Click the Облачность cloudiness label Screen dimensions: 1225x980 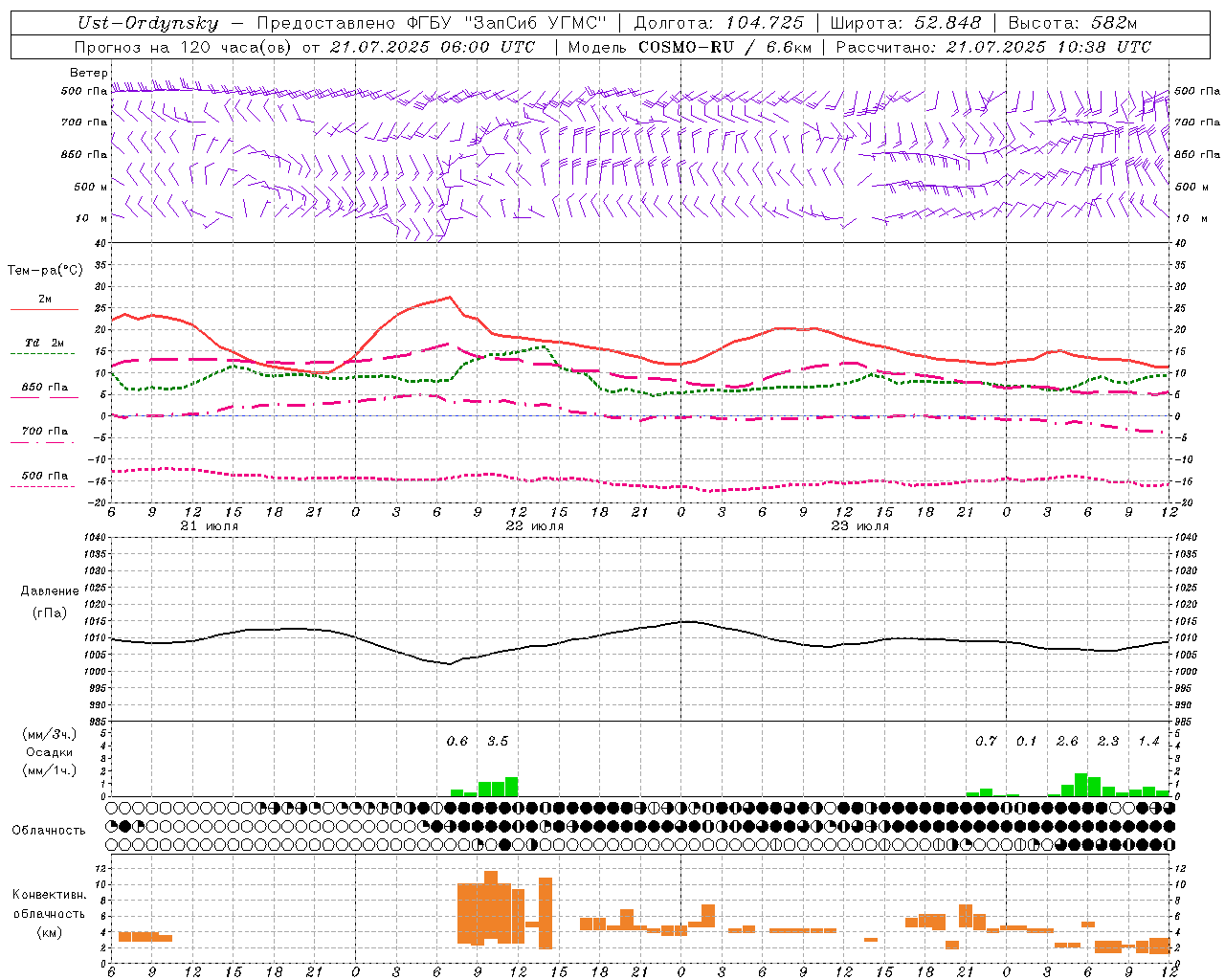[49, 830]
